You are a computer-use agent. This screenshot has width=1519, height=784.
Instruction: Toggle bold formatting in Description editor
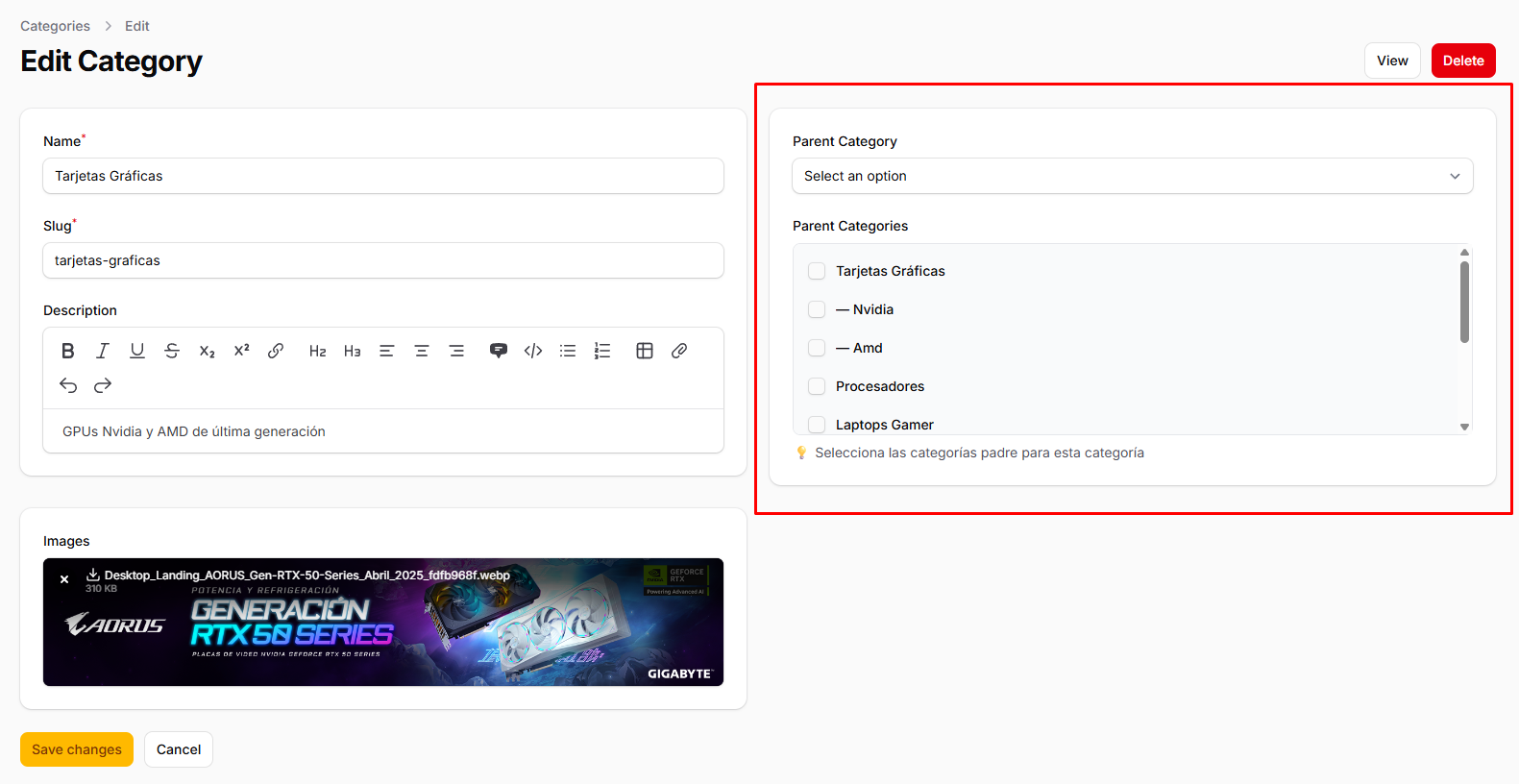click(68, 351)
